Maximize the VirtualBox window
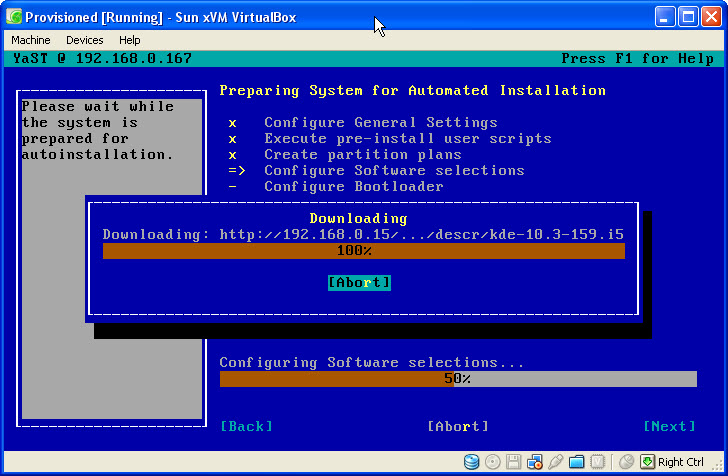 688,17
